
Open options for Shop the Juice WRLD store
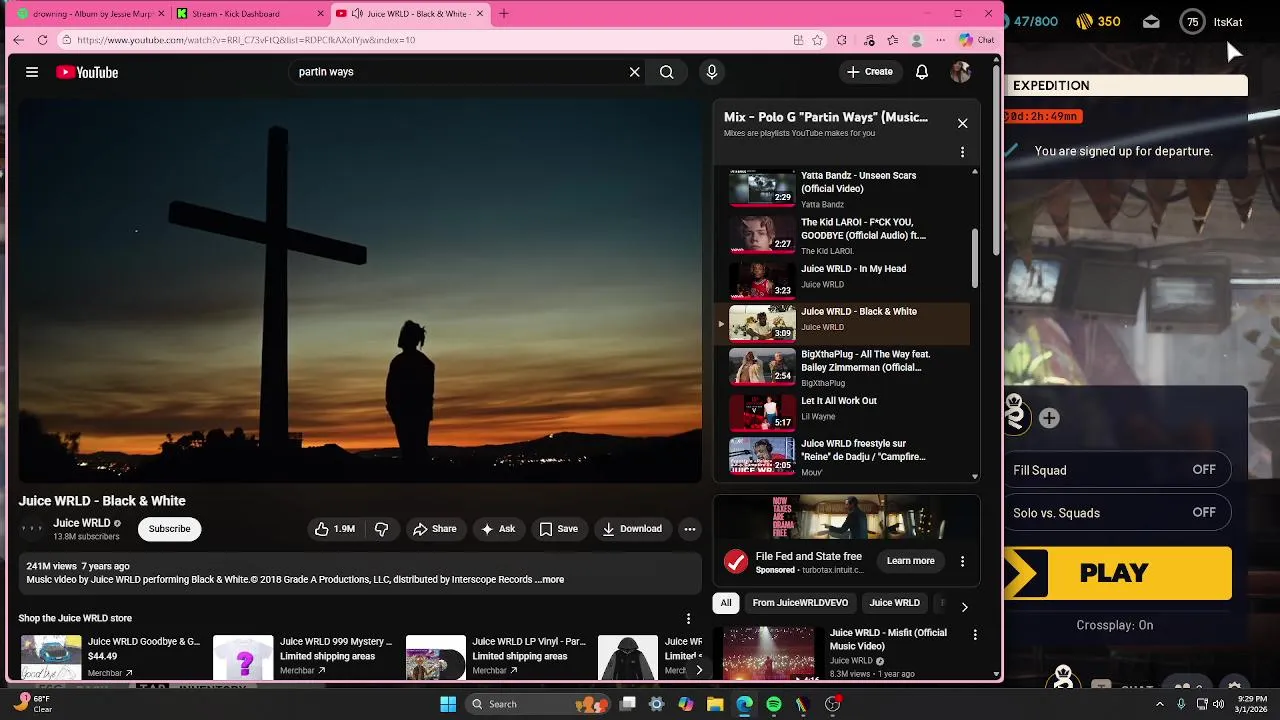[688, 619]
